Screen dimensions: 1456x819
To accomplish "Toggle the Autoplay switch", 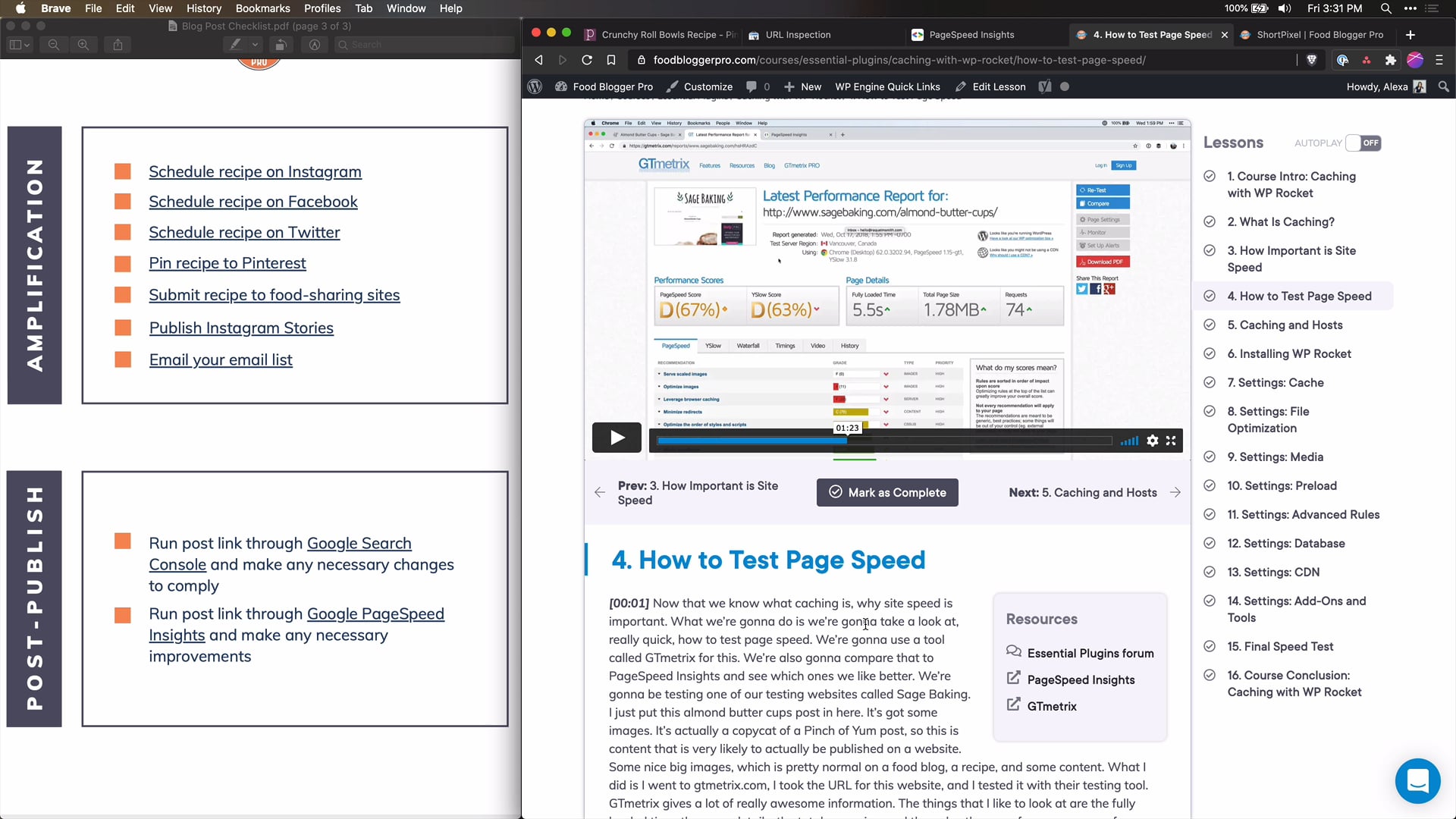I will coord(1363,143).
